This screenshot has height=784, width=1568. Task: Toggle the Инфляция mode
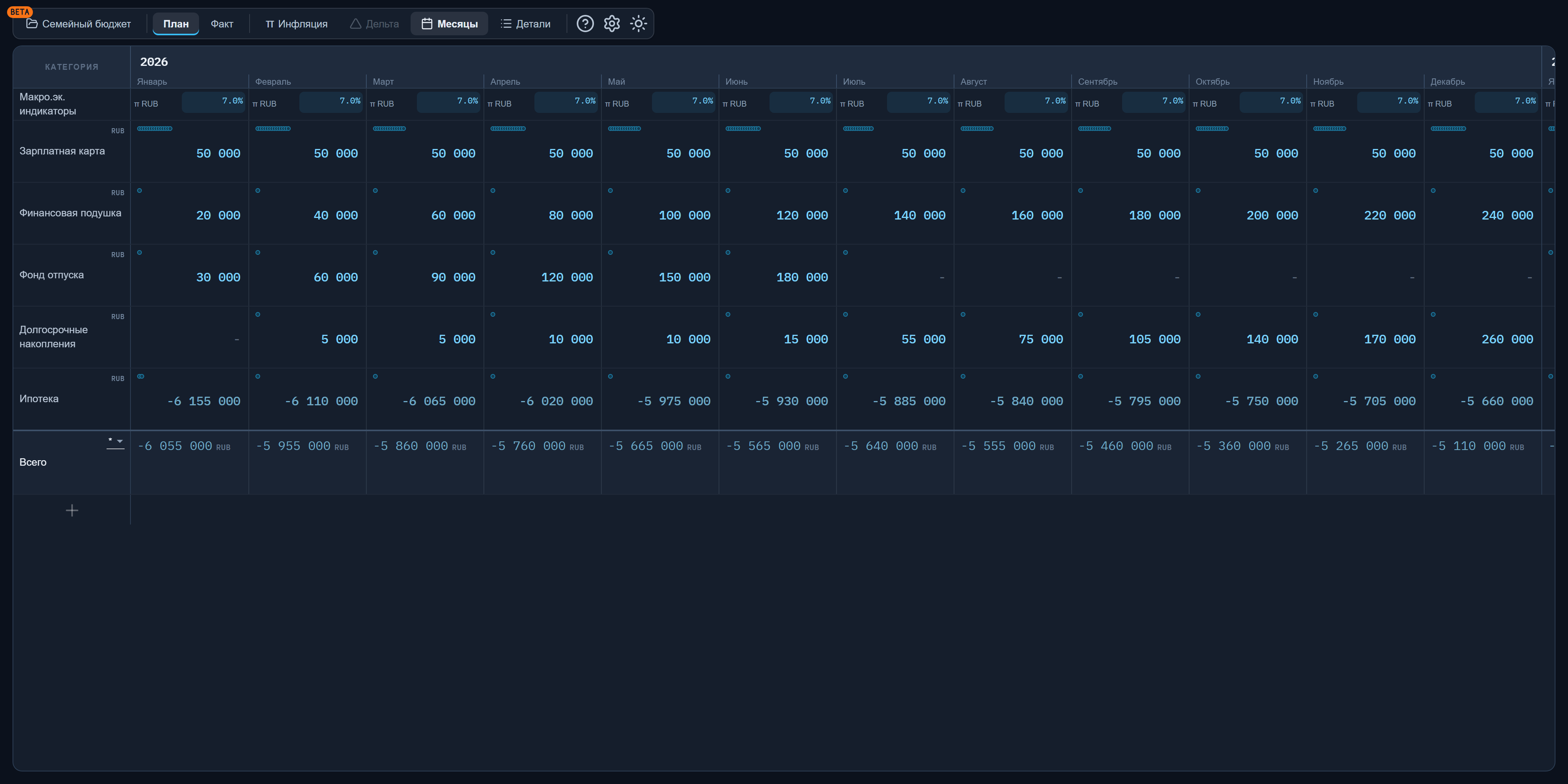297,24
